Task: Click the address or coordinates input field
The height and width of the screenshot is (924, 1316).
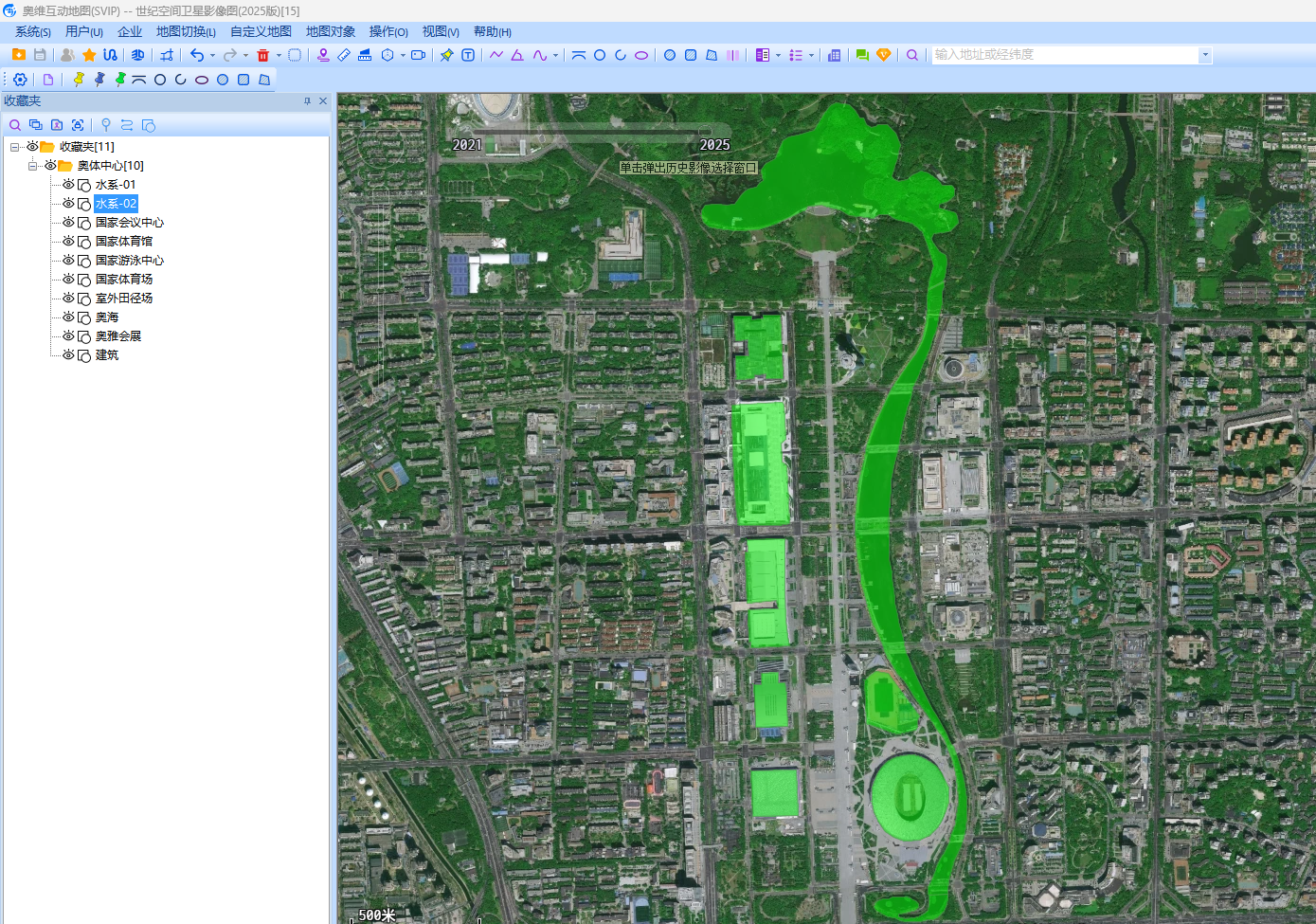Action: tap(1065, 55)
